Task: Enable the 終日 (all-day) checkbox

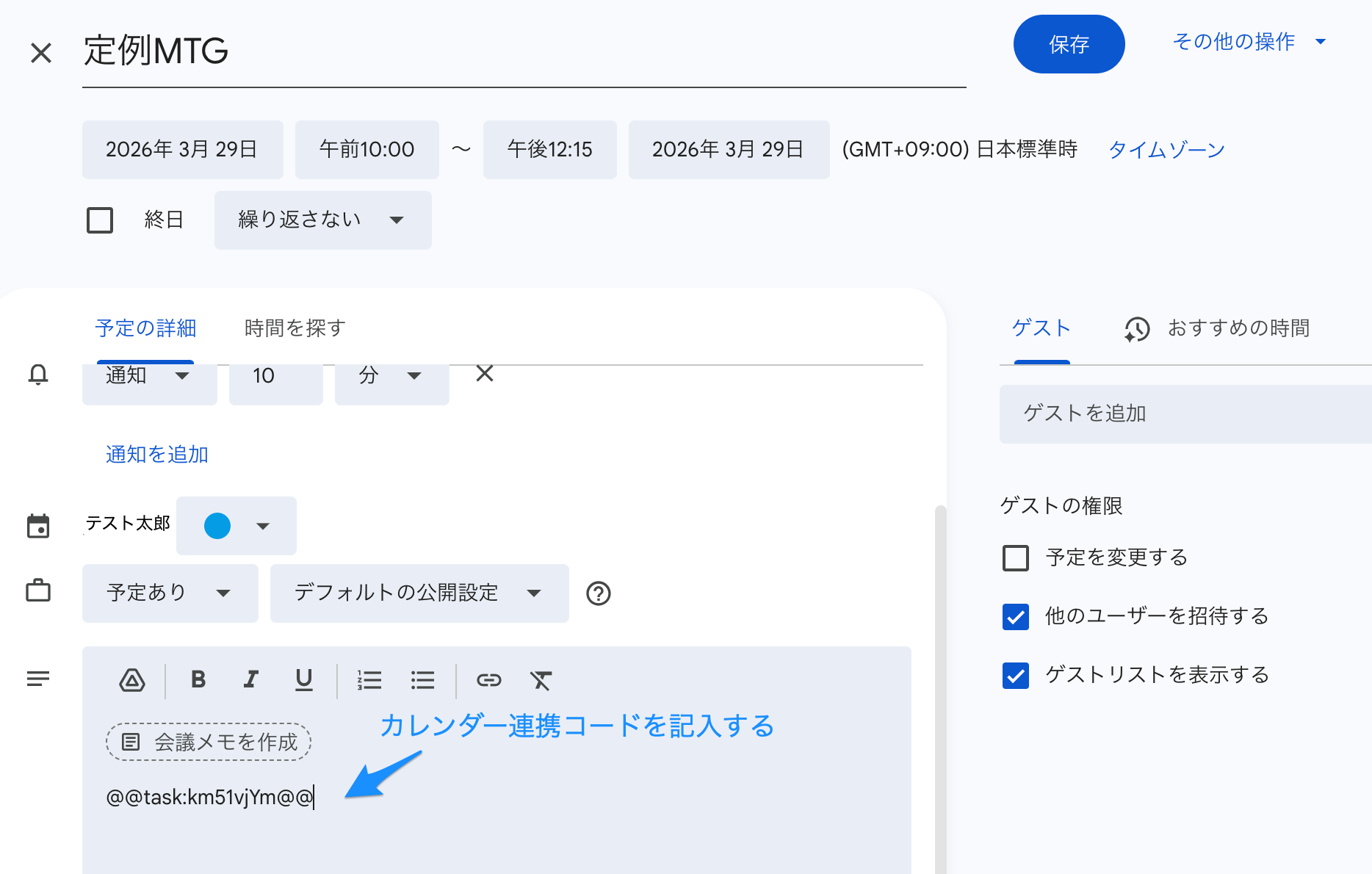Action: pos(100,220)
